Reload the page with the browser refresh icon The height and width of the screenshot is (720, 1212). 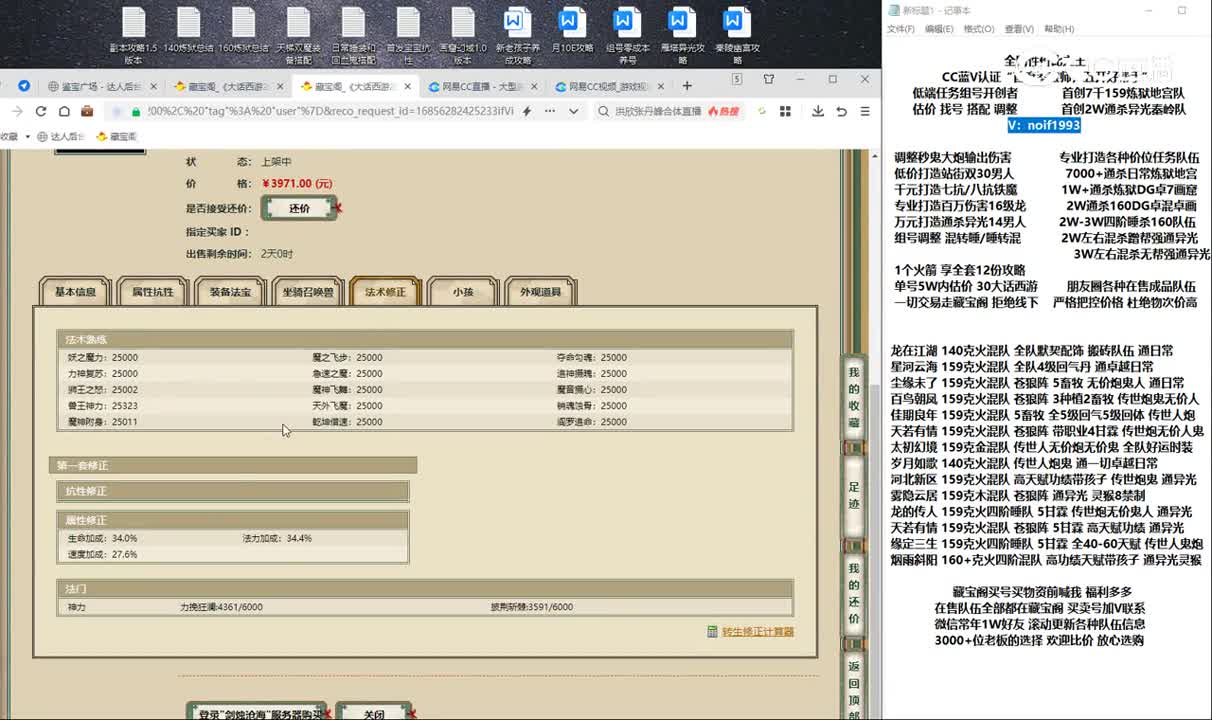coord(41,110)
